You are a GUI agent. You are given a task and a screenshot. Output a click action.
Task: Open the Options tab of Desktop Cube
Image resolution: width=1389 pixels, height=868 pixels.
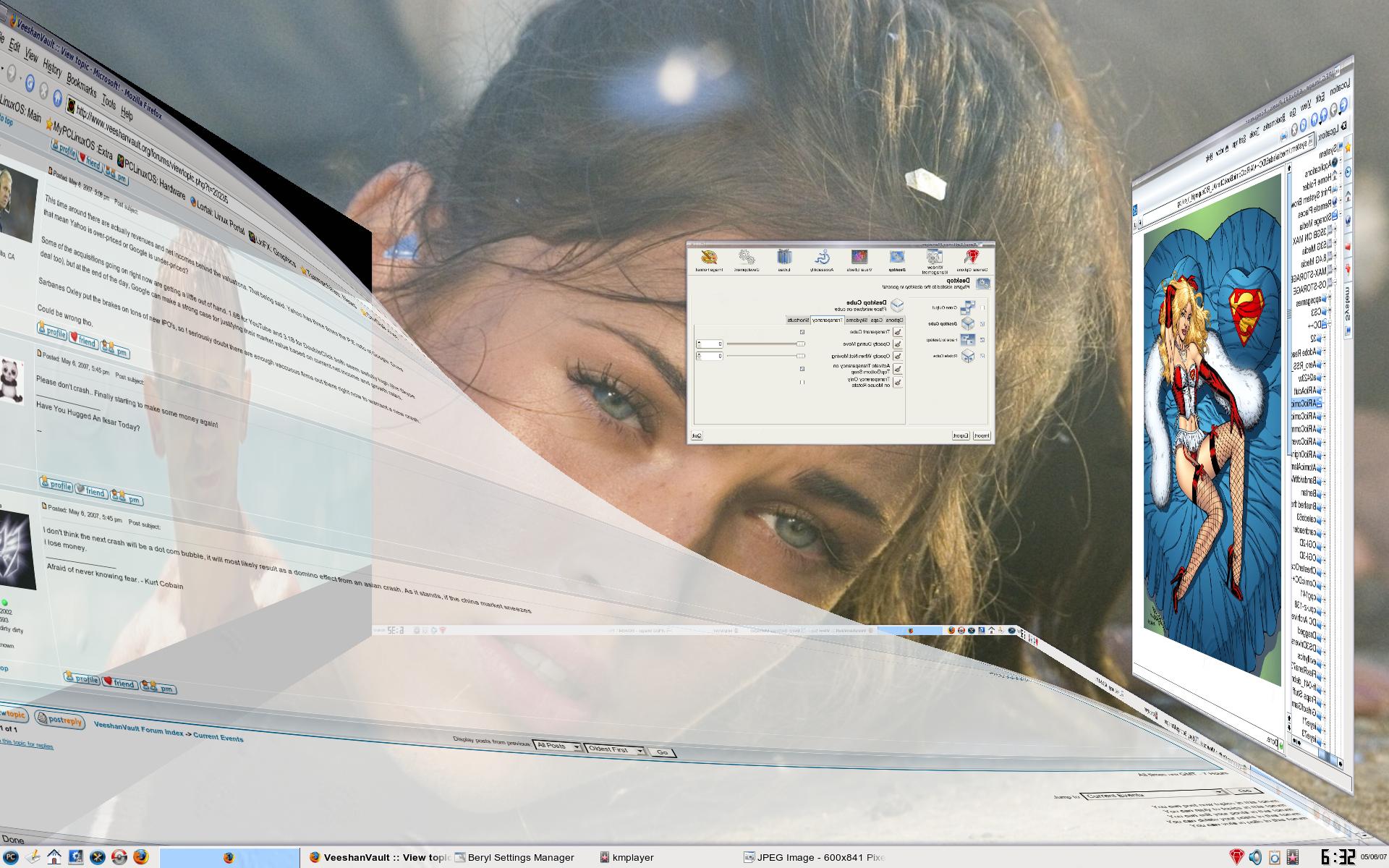coord(895,320)
